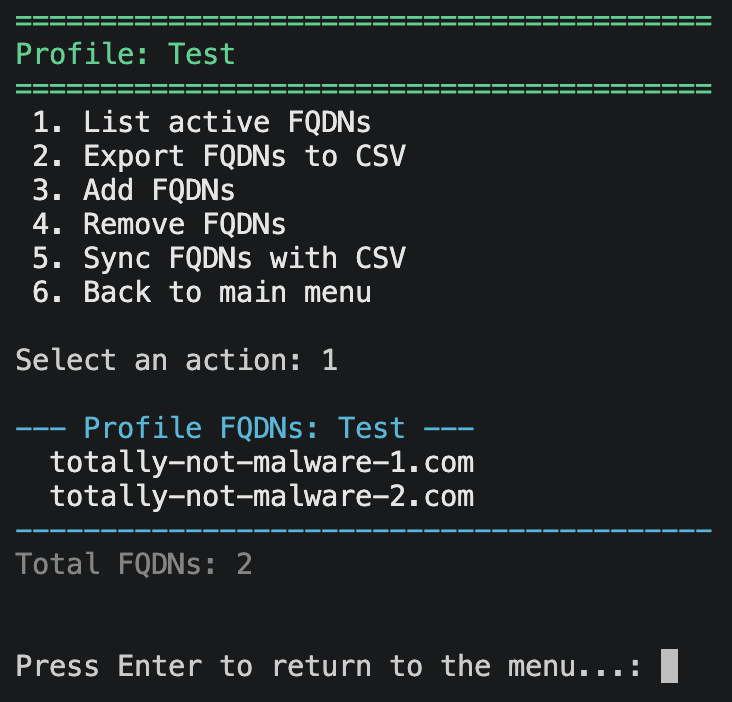Click the totally-not-malware-1.com domain entry

[262, 462]
